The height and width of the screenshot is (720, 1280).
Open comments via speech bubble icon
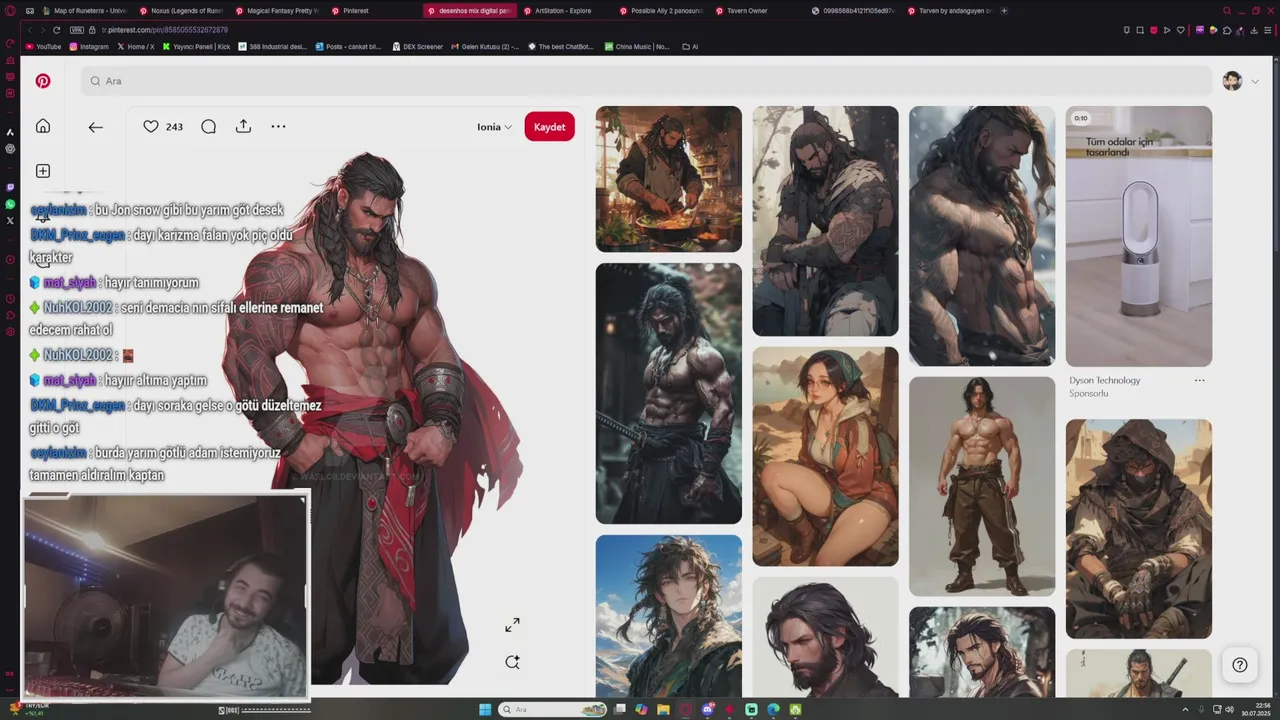[208, 127]
